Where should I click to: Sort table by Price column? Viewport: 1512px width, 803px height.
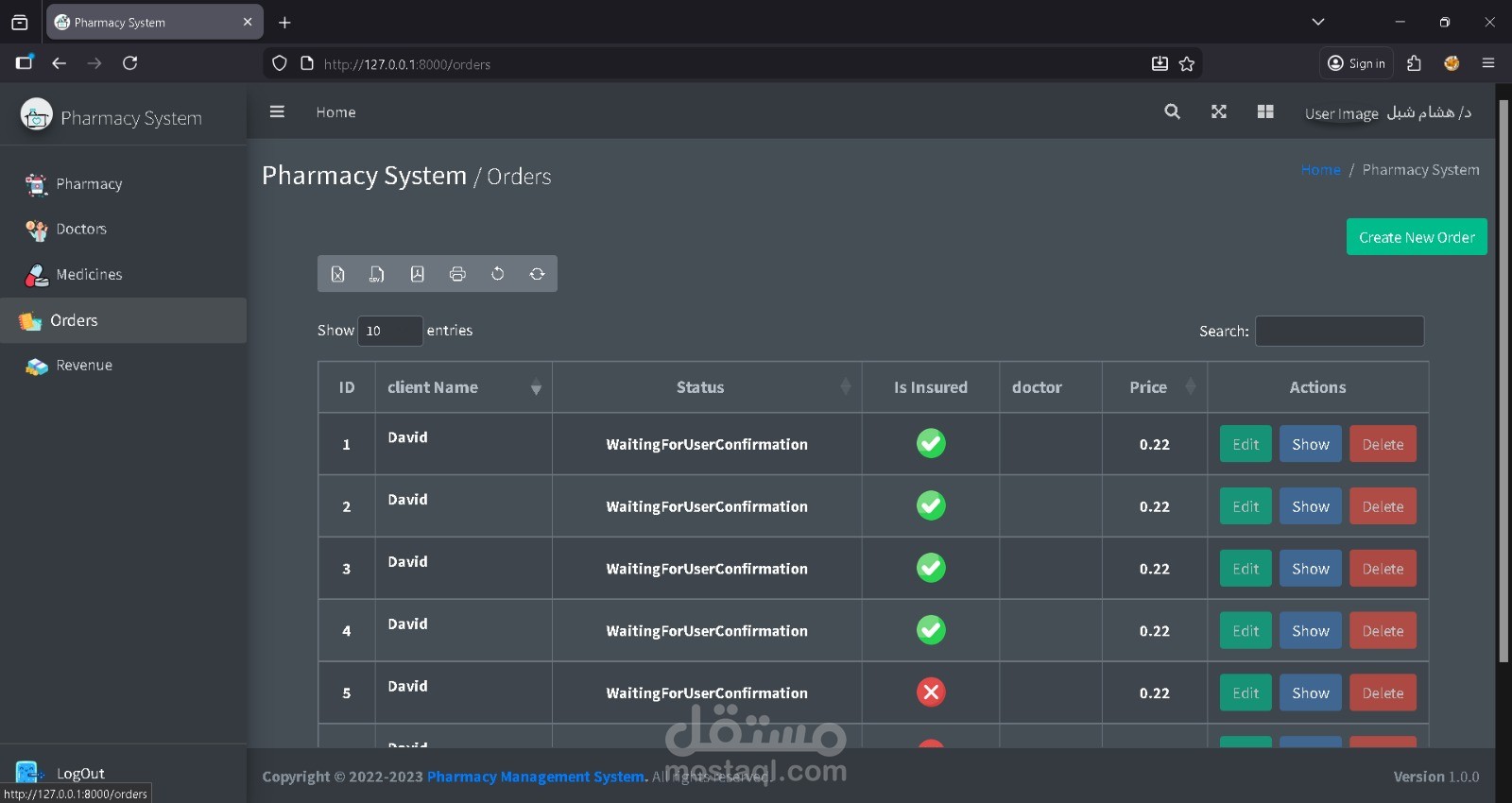[x=1155, y=387]
